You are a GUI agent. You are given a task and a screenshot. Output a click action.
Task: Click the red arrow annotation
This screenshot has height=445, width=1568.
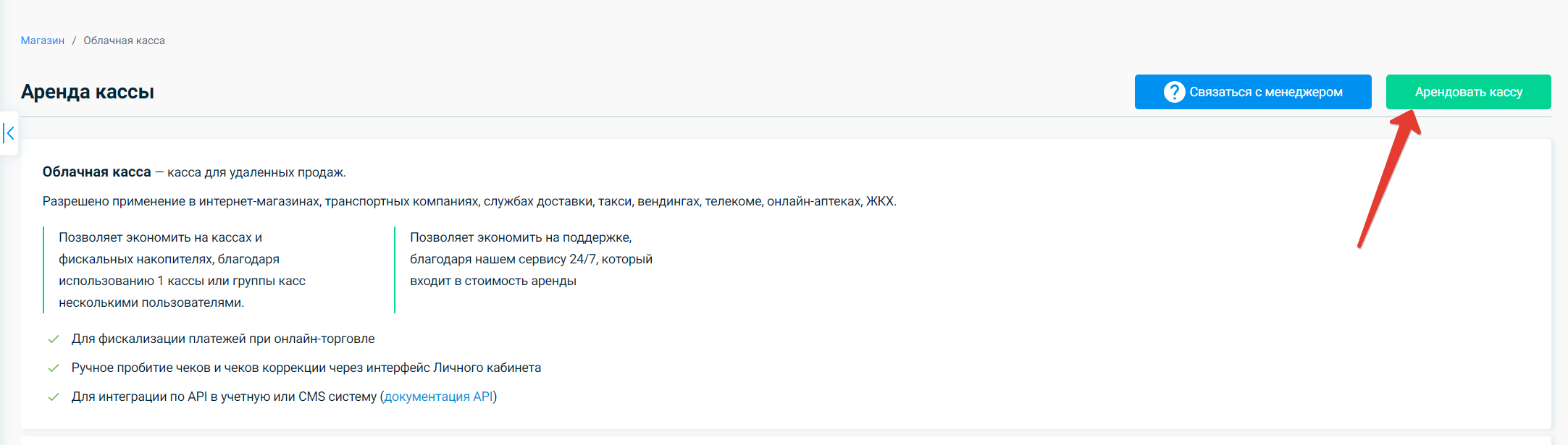point(1389,179)
